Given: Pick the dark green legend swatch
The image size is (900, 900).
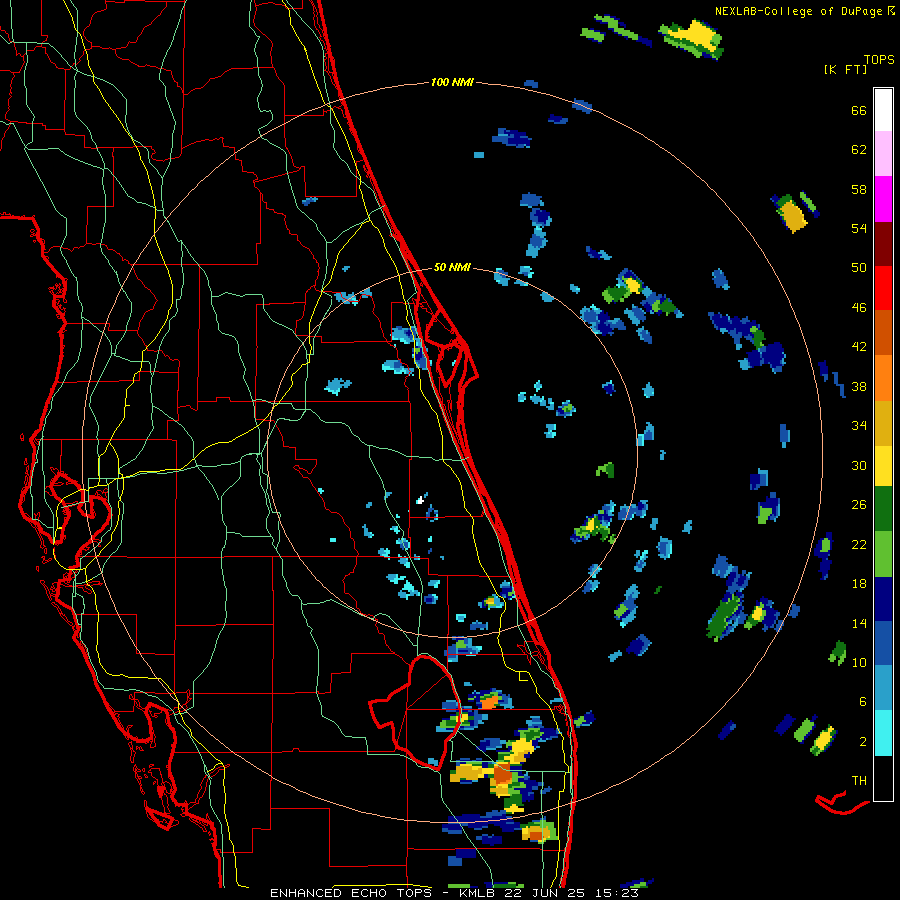Looking at the screenshot, I should pos(883,509).
